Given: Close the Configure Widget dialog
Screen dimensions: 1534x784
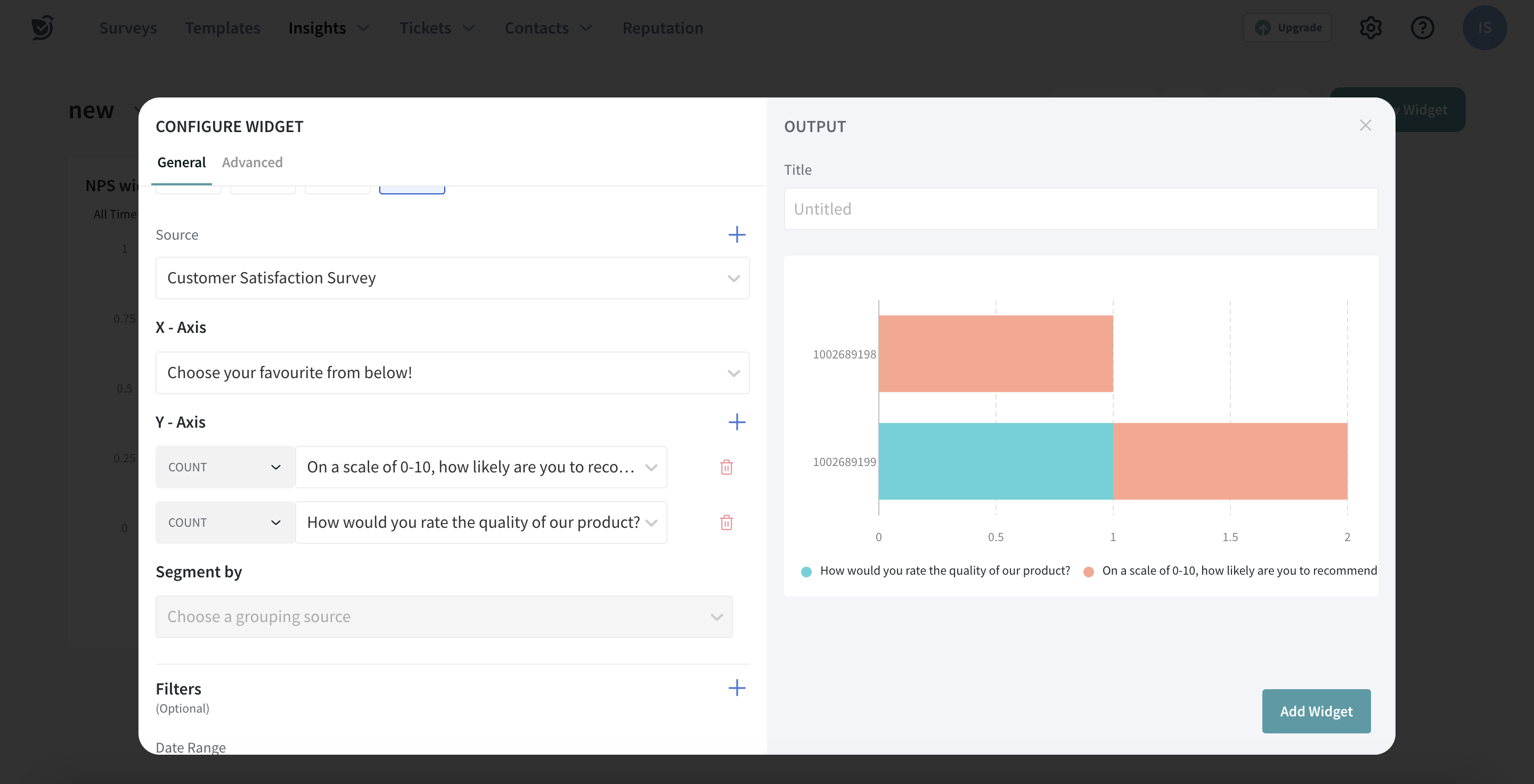Looking at the screenshot, I should click(x=1365, y=126).
